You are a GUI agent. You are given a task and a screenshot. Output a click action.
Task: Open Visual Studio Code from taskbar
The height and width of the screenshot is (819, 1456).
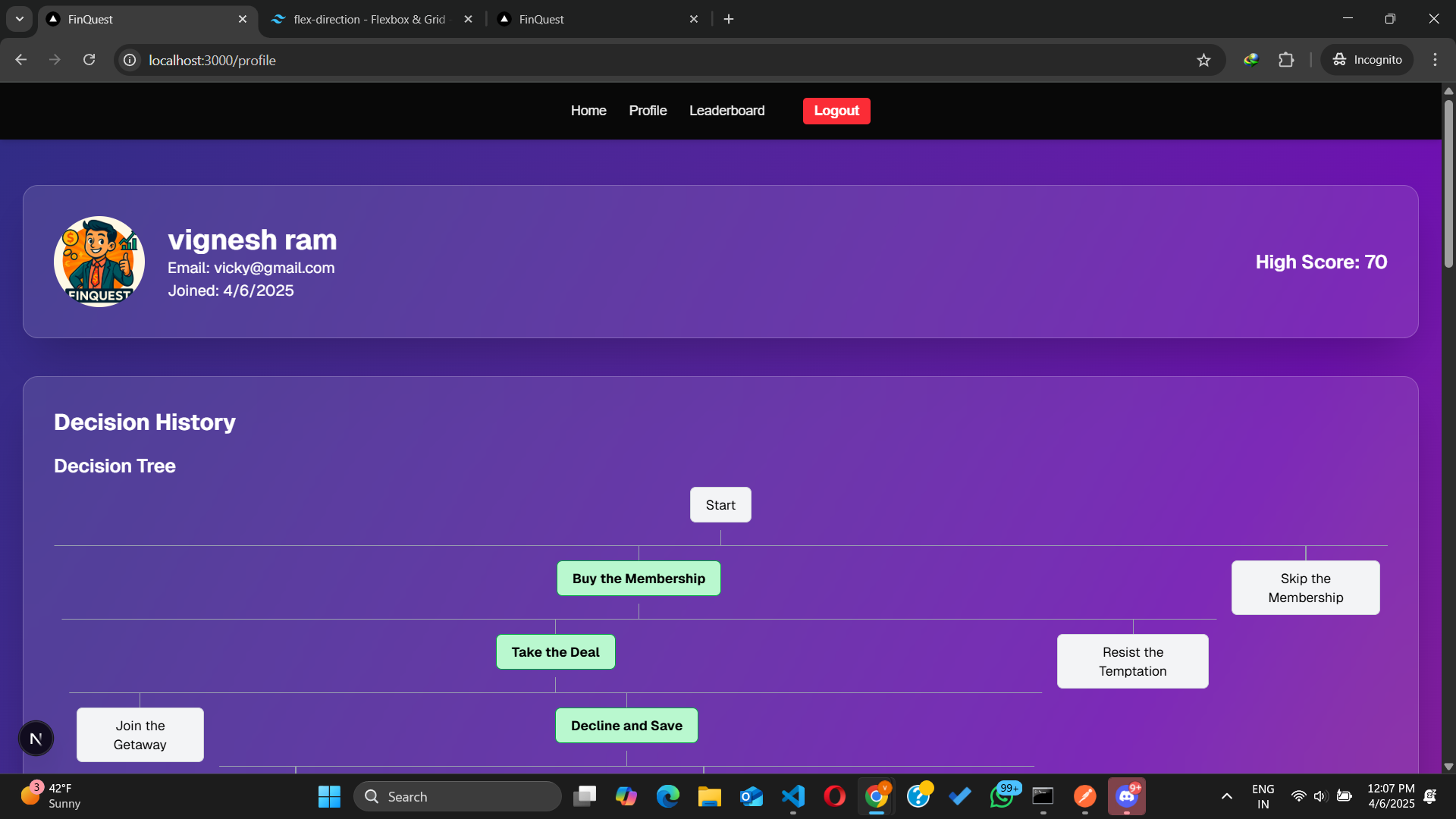pos(793,796)
